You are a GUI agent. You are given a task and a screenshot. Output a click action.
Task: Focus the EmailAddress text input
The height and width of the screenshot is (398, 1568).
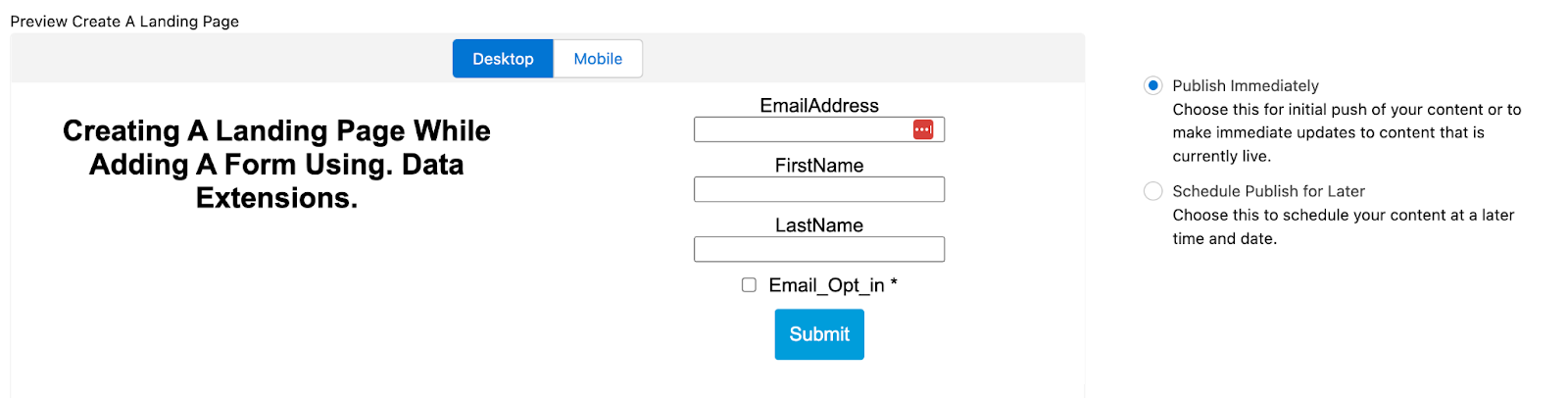click(819, 129)
